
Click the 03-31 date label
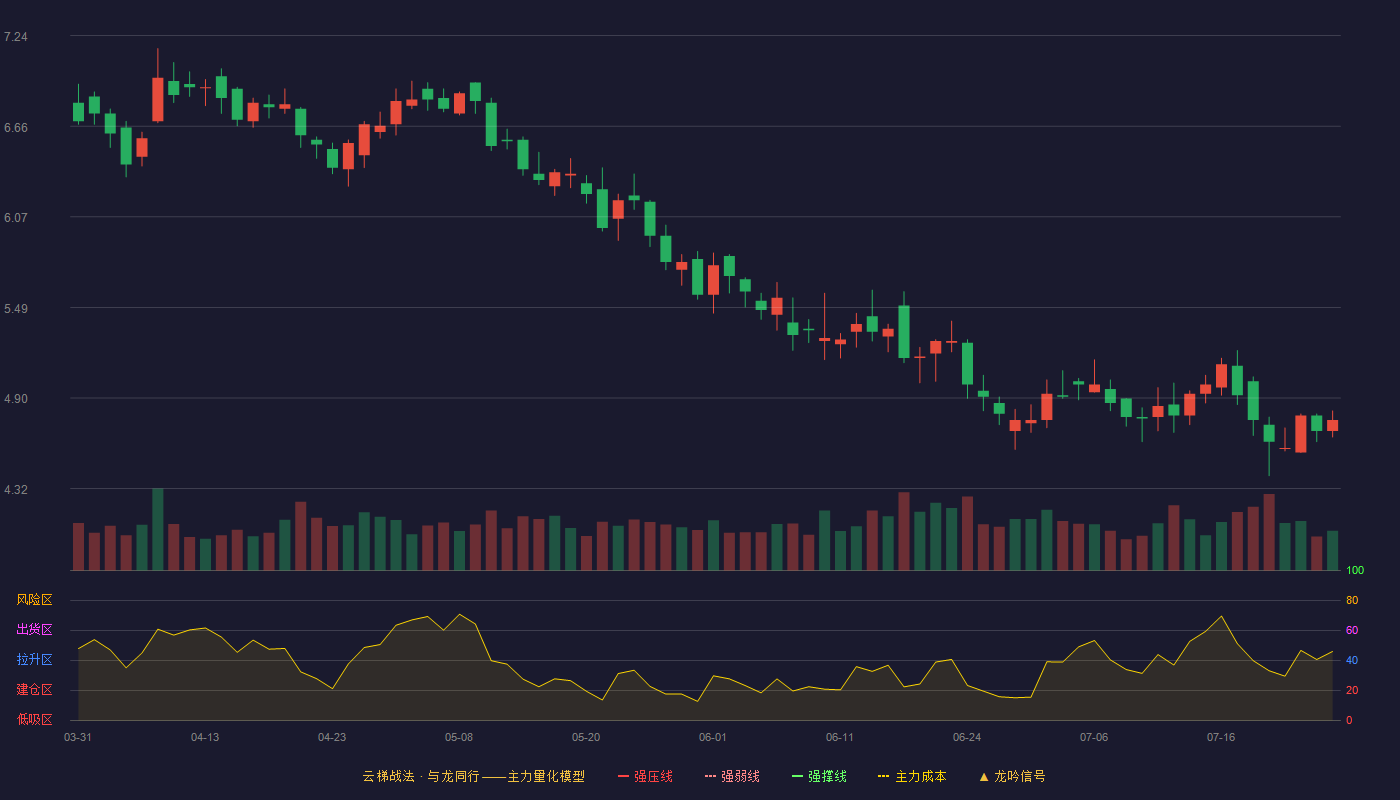point(78,737)
